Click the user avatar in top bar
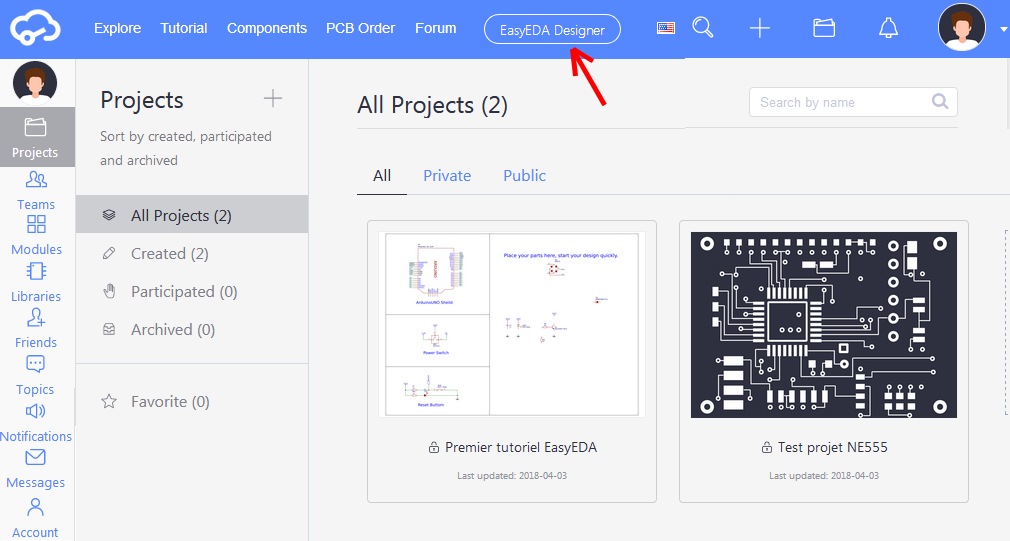The image size is (1010, 541). point(962,27)
